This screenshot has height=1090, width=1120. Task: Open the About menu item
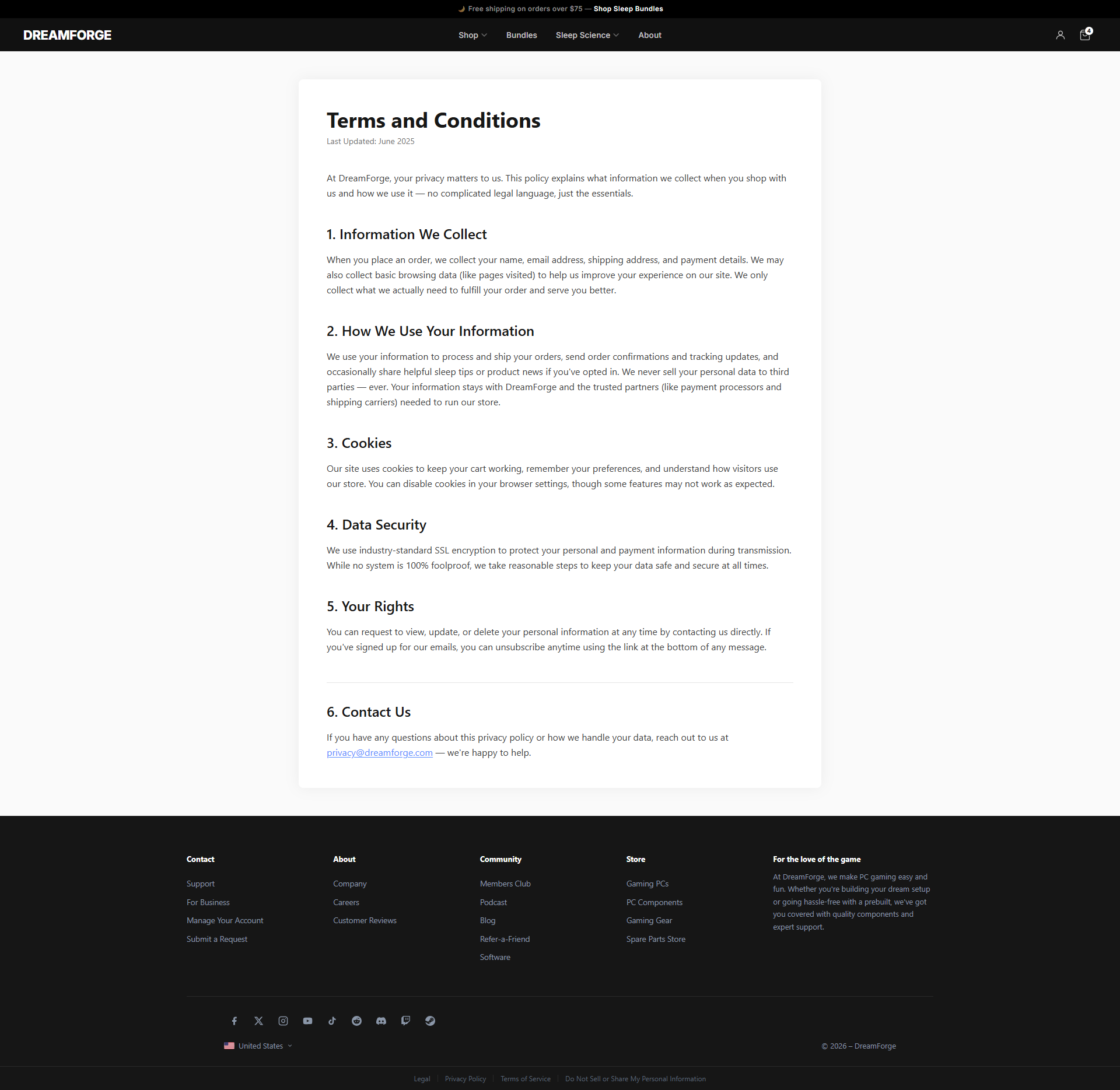pos(650,35)
